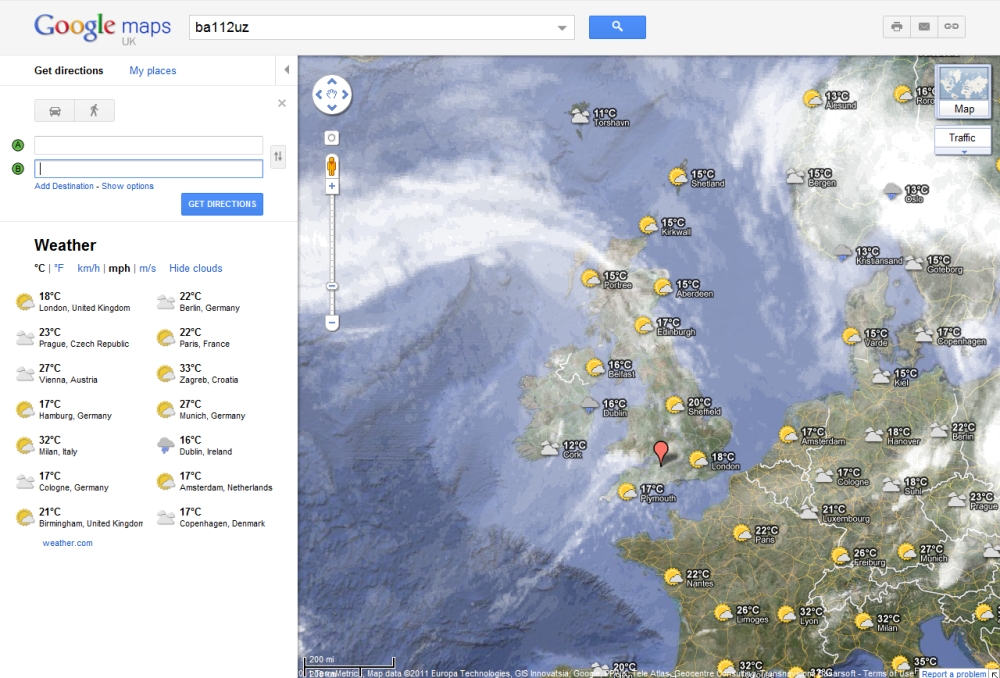Image resolution: width=1000 pixels, height=678 pixels.
Task: Click the zoom slider handle
Action: 332,286
